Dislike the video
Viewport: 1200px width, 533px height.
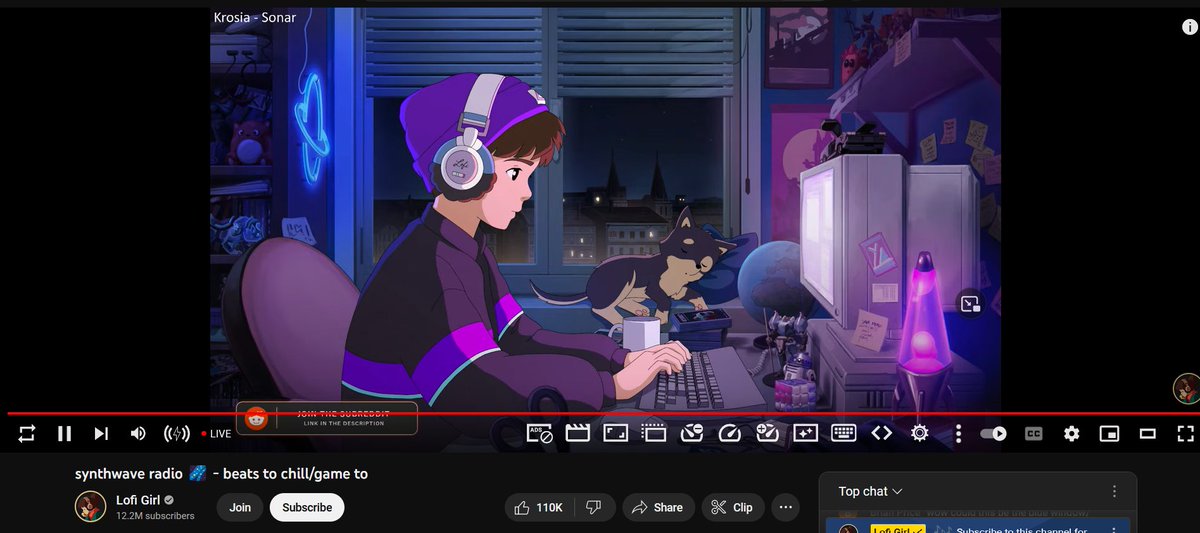(593, 507)
